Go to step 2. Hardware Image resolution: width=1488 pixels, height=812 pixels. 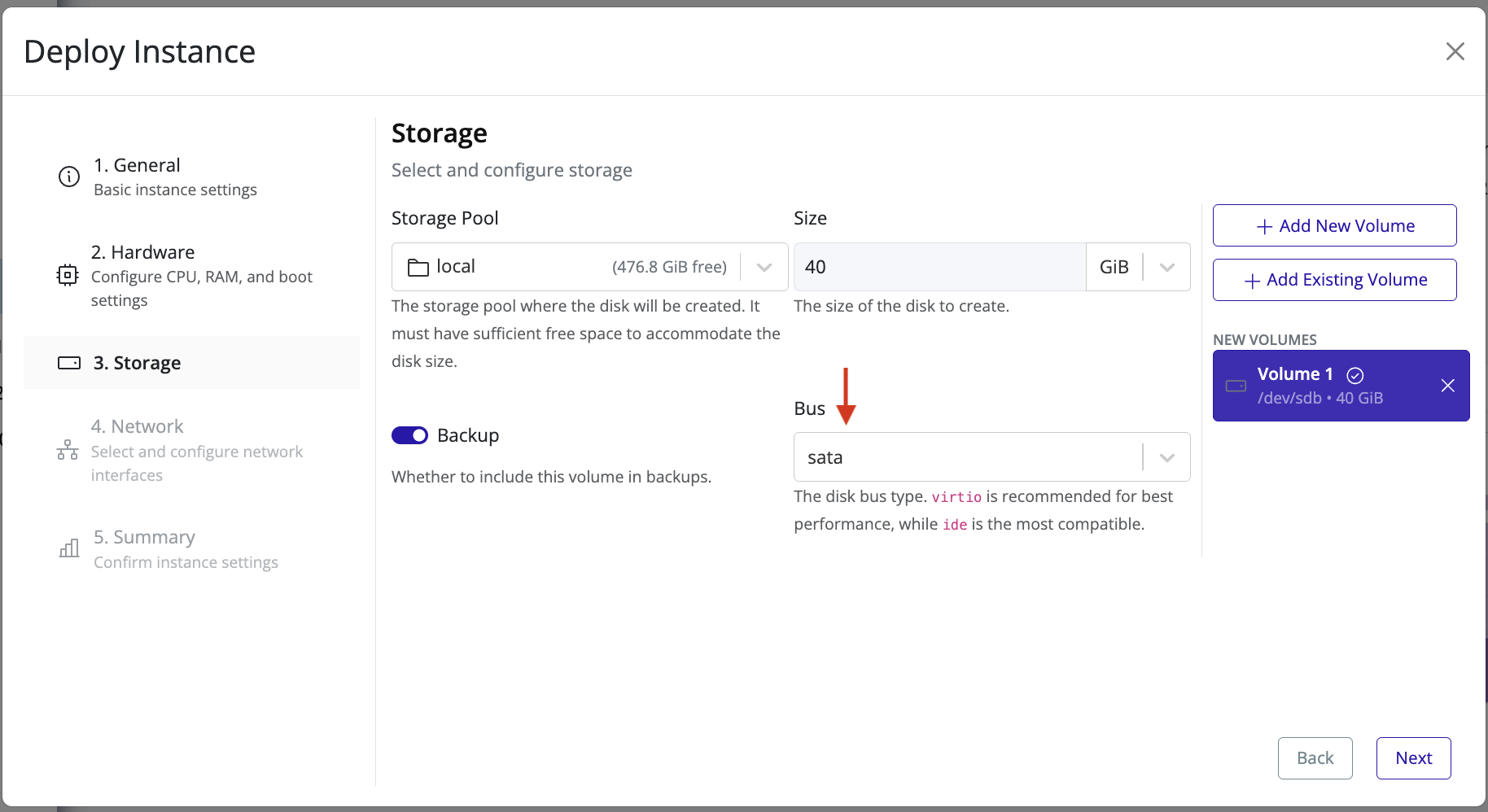pyautogui.click(x=191, y=276)
